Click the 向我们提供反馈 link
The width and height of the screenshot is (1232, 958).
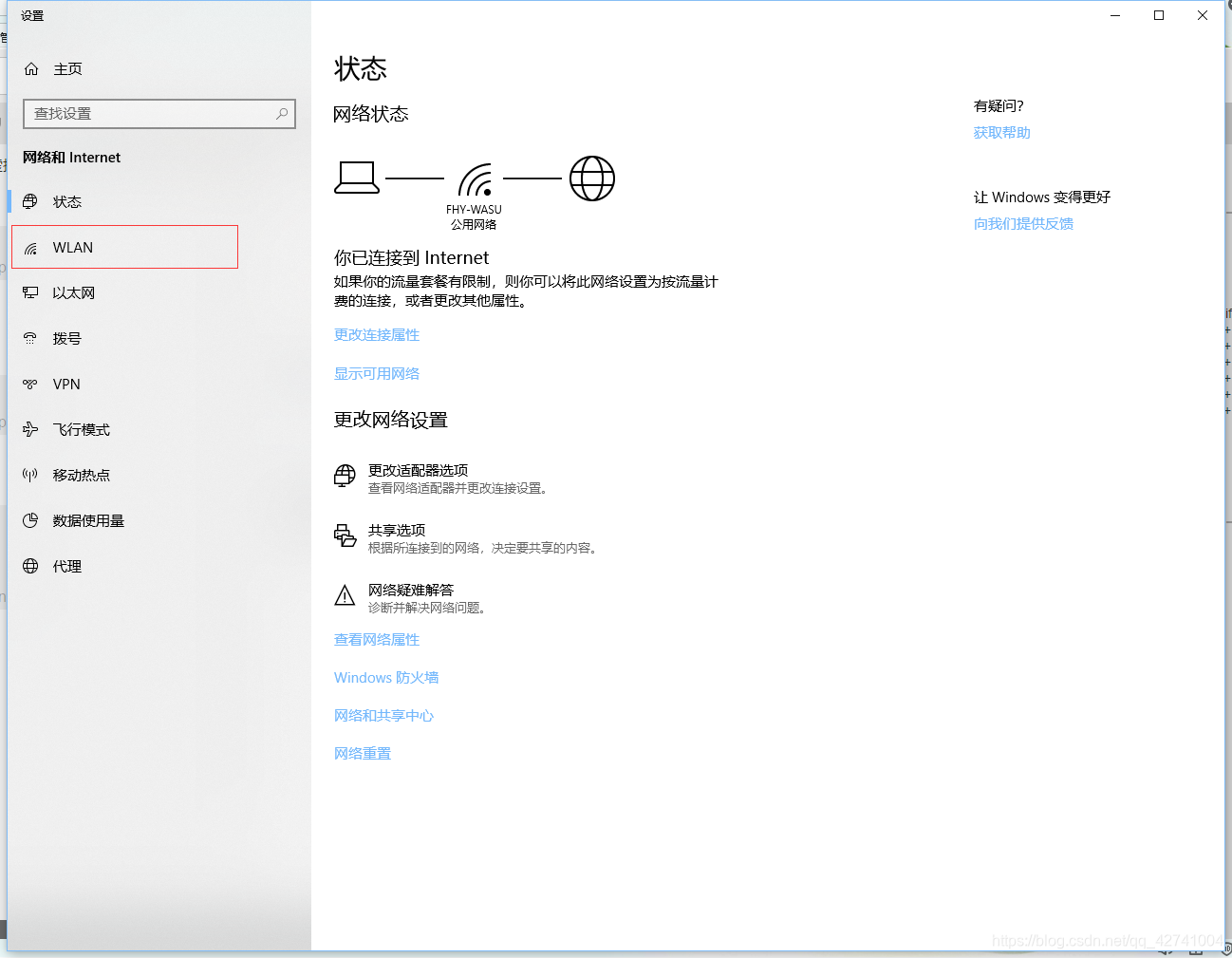point(1023,224)
